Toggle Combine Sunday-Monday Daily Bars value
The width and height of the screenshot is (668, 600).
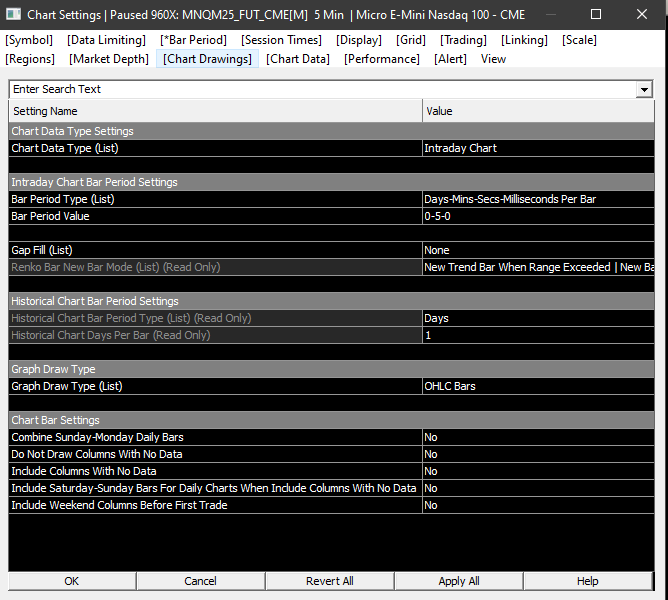tap(538, 437)
